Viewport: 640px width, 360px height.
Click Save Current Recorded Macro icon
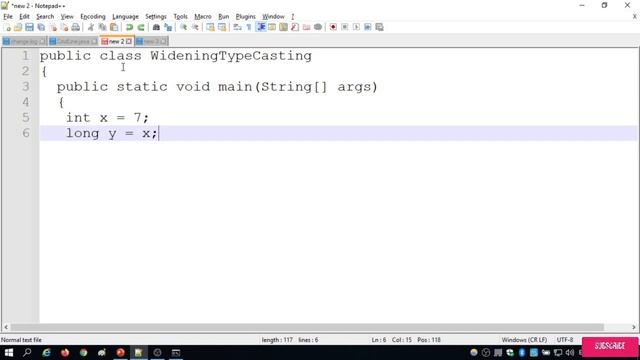(380, 27)
